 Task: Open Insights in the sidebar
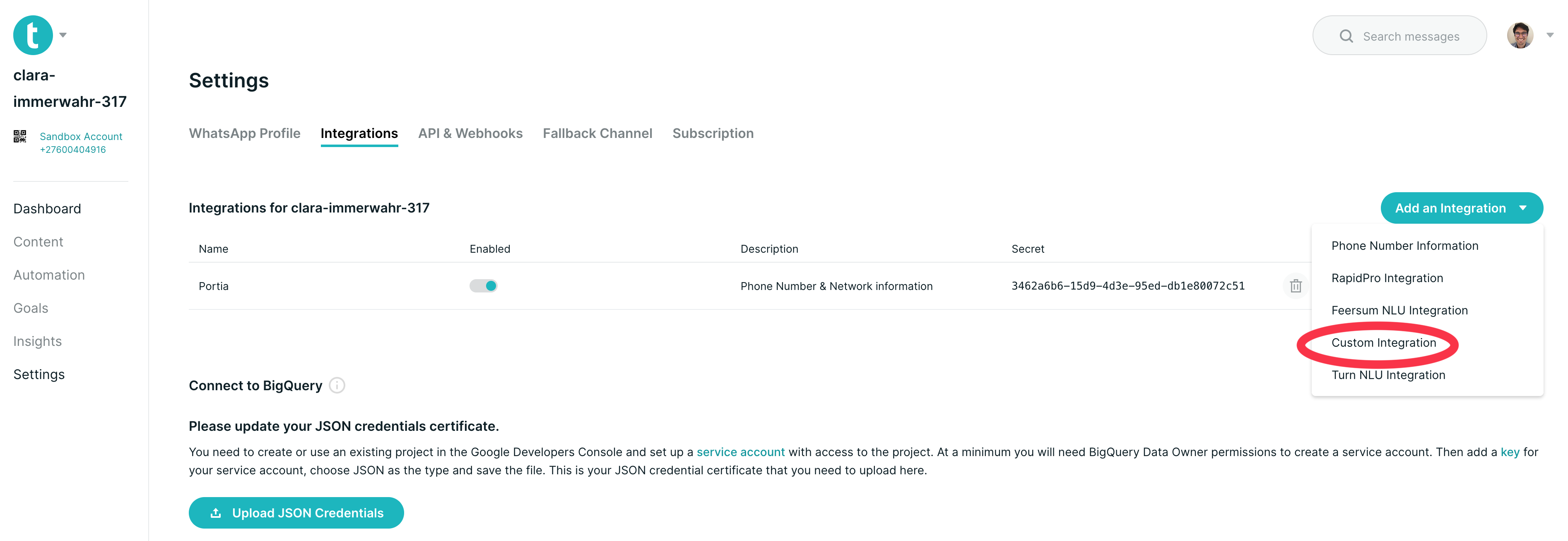(x=38, y=341)
